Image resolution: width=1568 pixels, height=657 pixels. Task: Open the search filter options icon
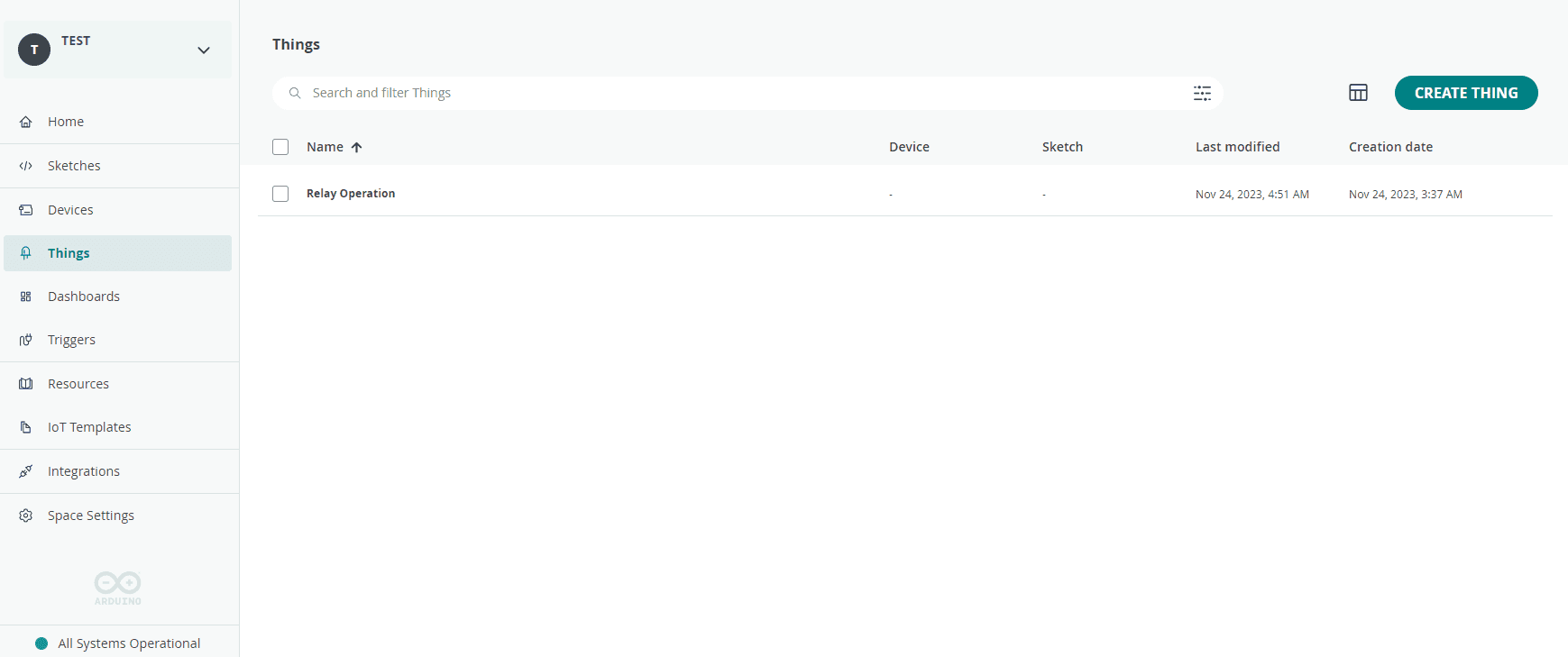pos(1202,93)
